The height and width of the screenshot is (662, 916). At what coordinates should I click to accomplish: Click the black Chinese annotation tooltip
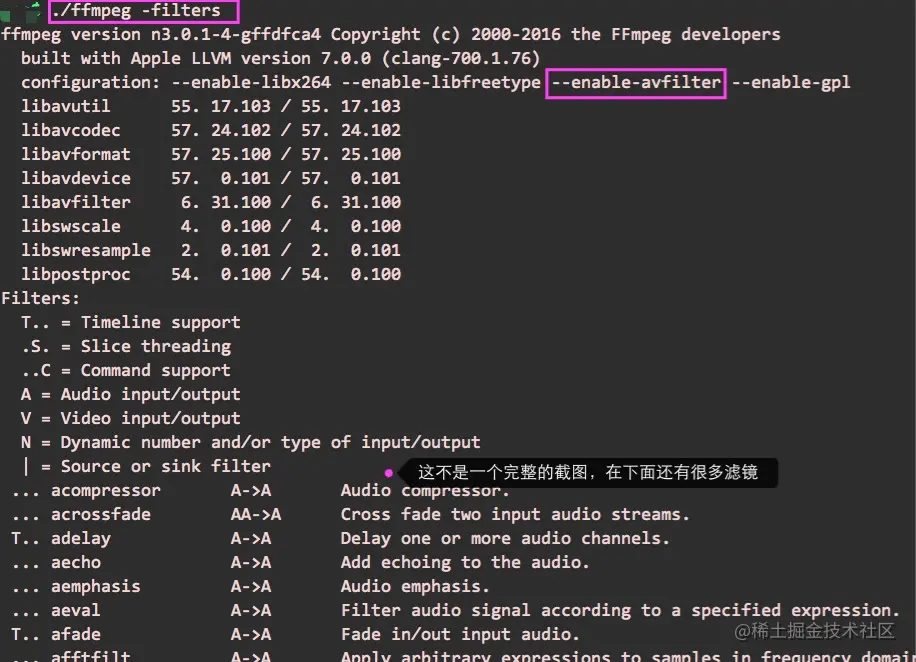coord(590,472)
